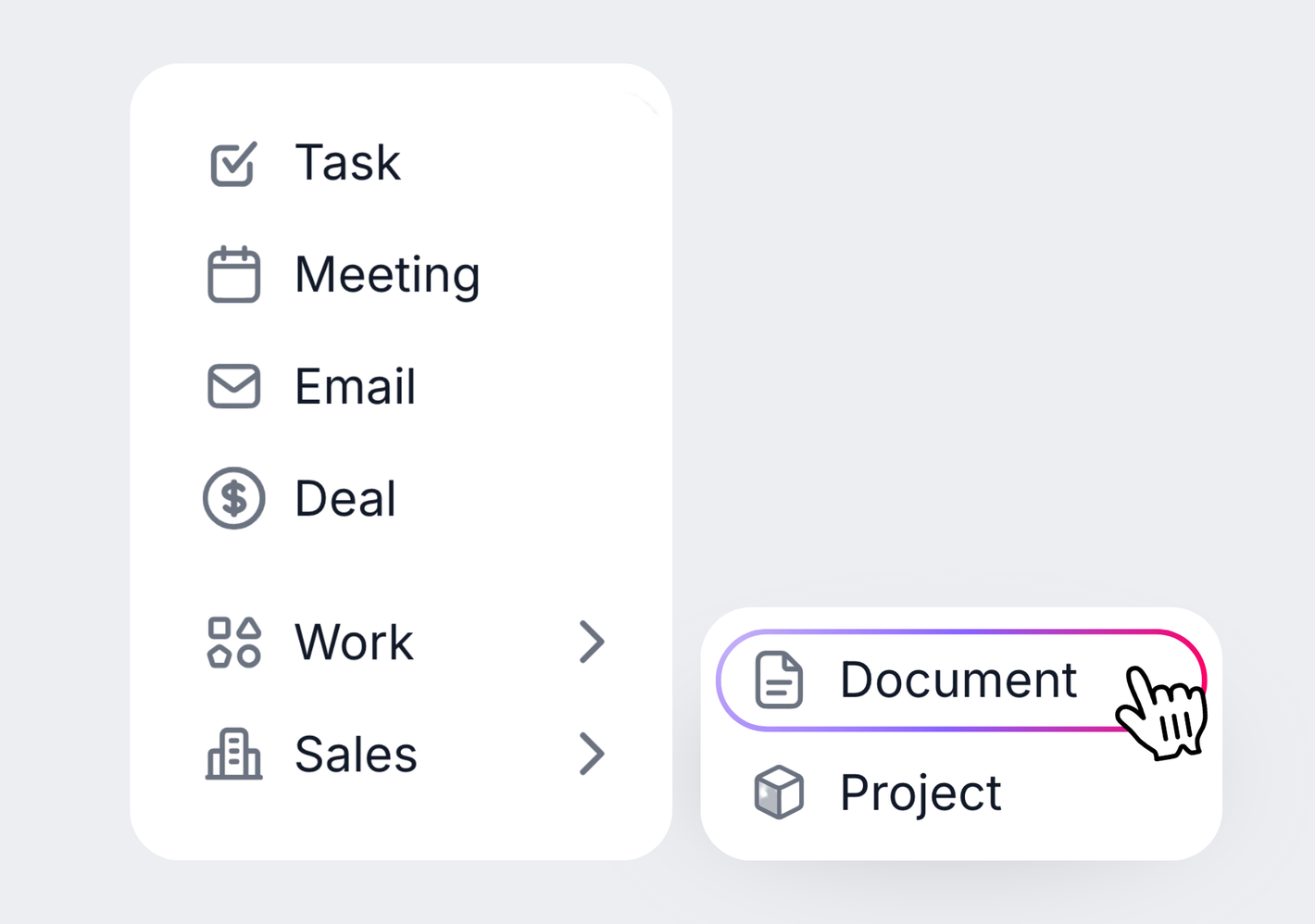This screenshot has width=1315, height=924.
Task: Click the Document file icon
Action: click(778, 680)
